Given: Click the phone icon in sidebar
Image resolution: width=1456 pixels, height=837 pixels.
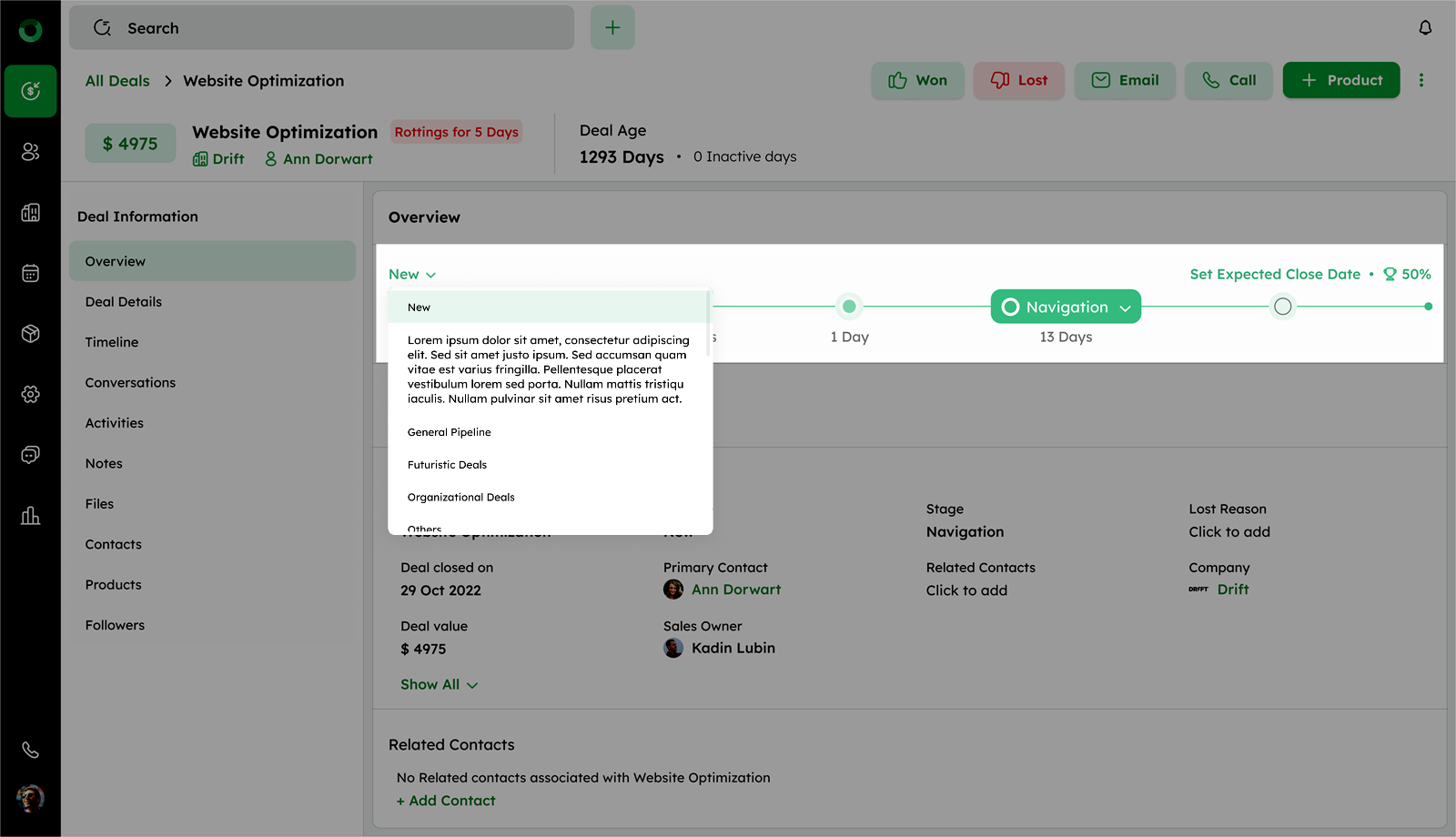Looking at the screenshot, I should coord(30,751).
